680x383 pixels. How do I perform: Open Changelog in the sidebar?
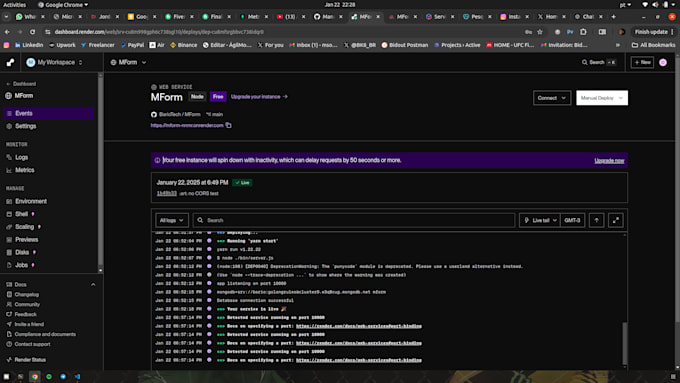pyautogui.click(x=26, y=295)
